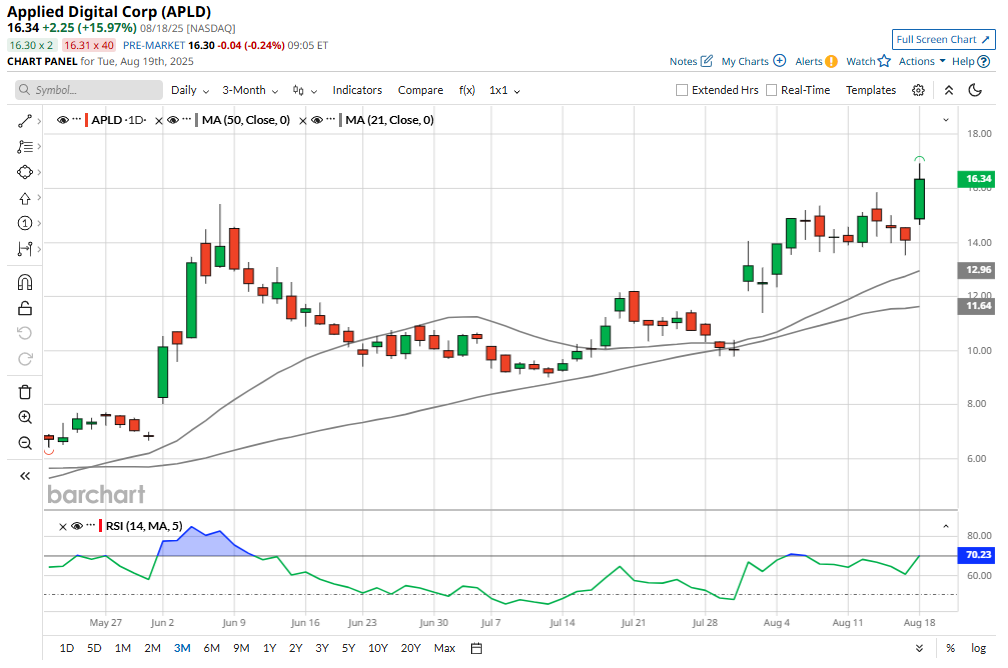Remove the MA 50 indicator with X
The image size is (1008, 668).
coord(159,120)
